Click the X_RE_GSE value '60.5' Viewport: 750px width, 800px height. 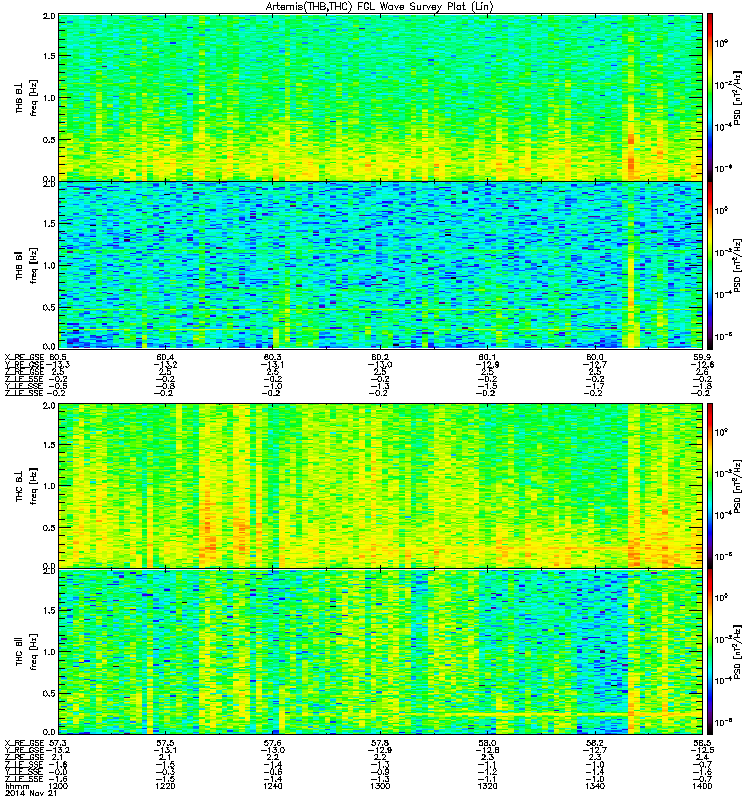pyautogui.click(x=58, y=357)
